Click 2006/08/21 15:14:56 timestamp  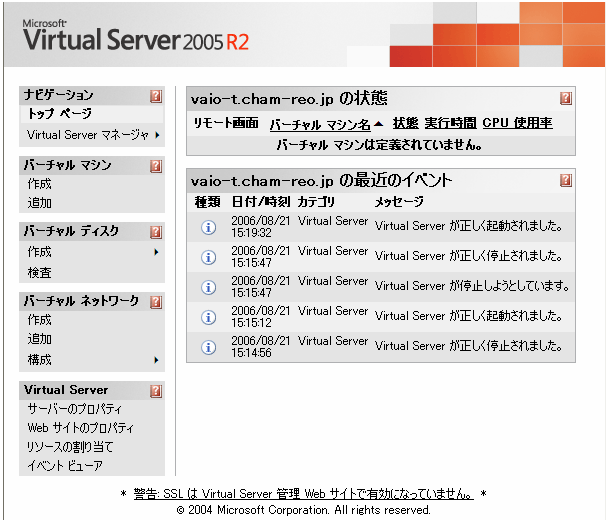pyautogui.click(x=261, y=347)
